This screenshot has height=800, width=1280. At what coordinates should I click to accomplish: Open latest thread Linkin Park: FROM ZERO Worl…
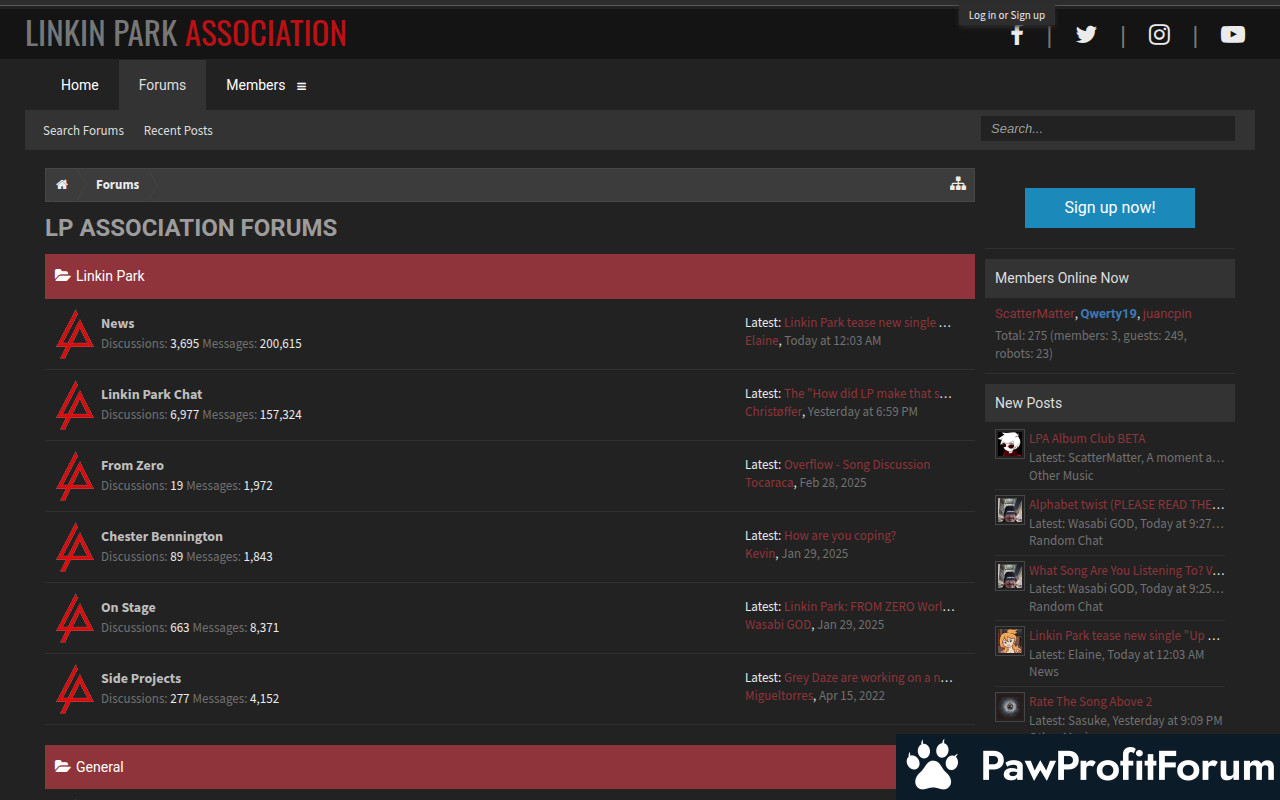tap(869, 607)
